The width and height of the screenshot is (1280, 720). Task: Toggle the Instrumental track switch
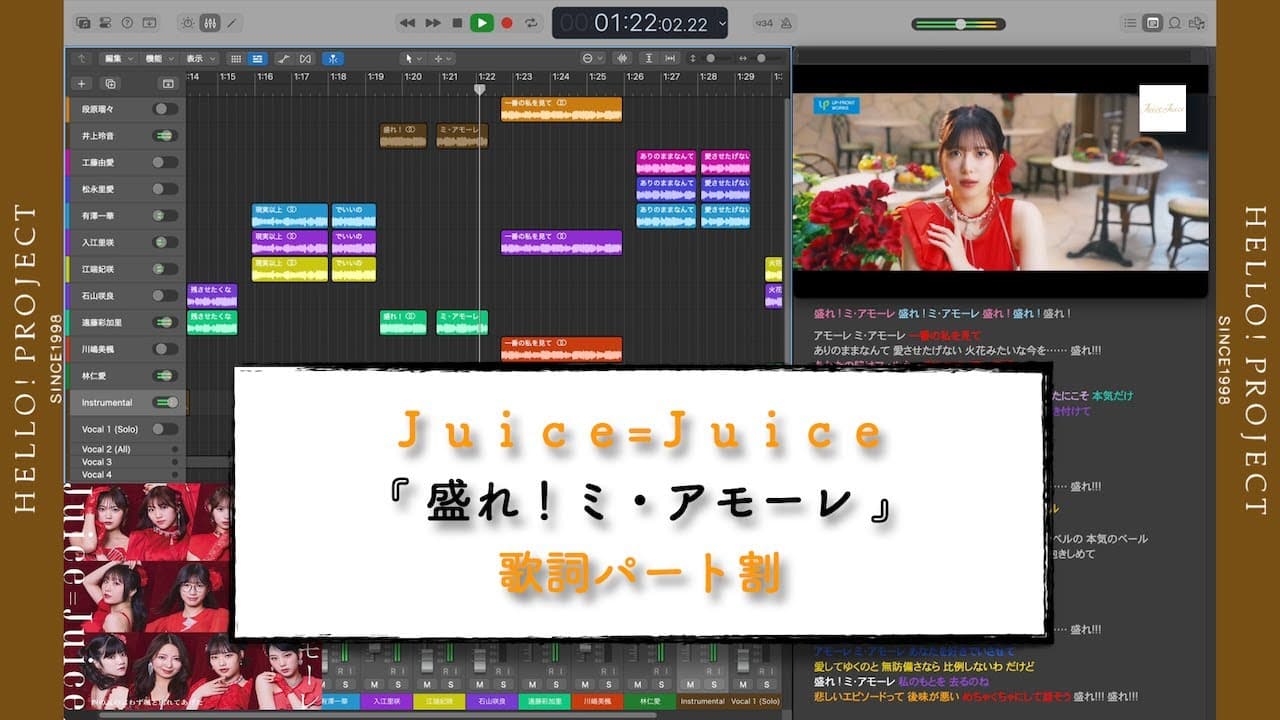165,402
